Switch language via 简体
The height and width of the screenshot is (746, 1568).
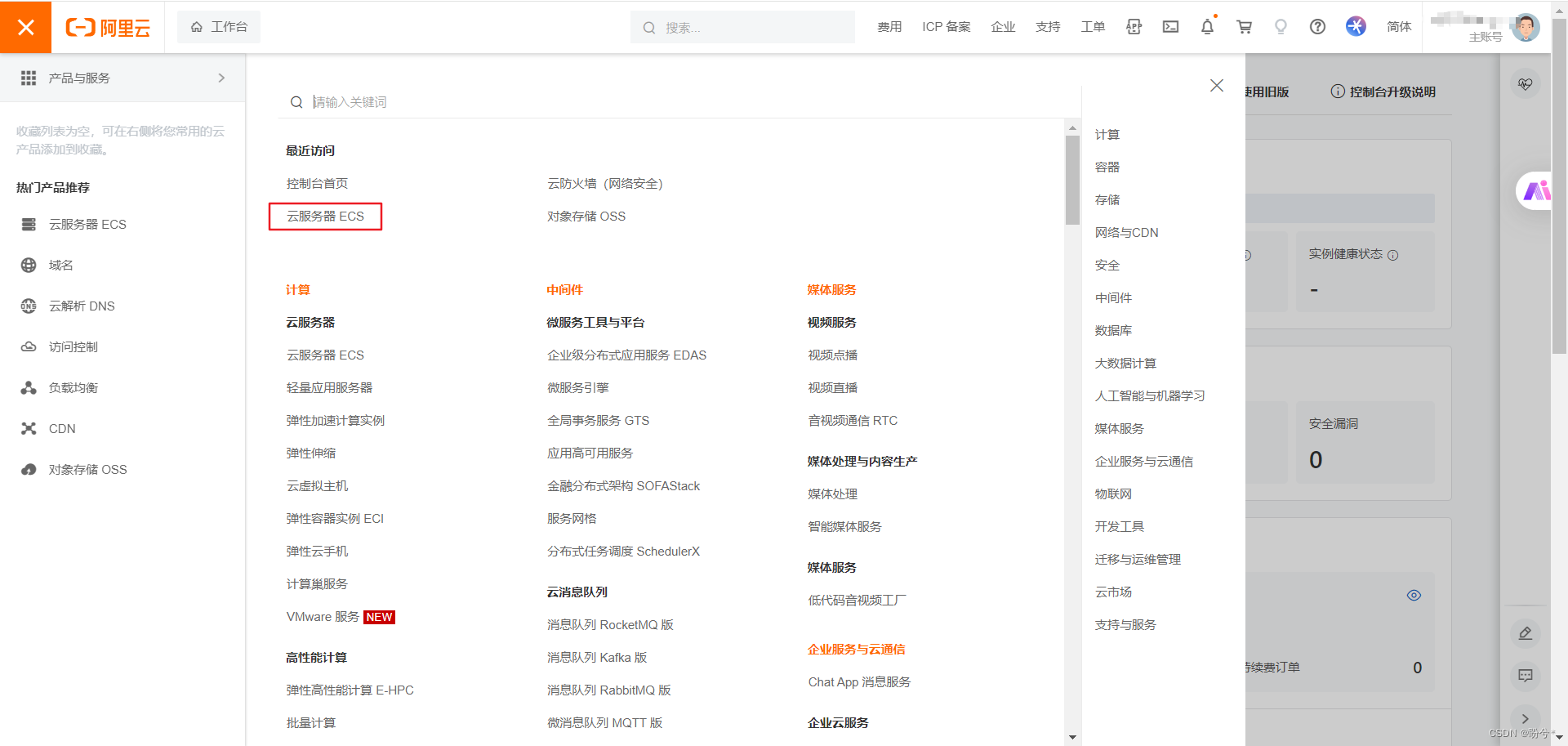[1399, 27]
